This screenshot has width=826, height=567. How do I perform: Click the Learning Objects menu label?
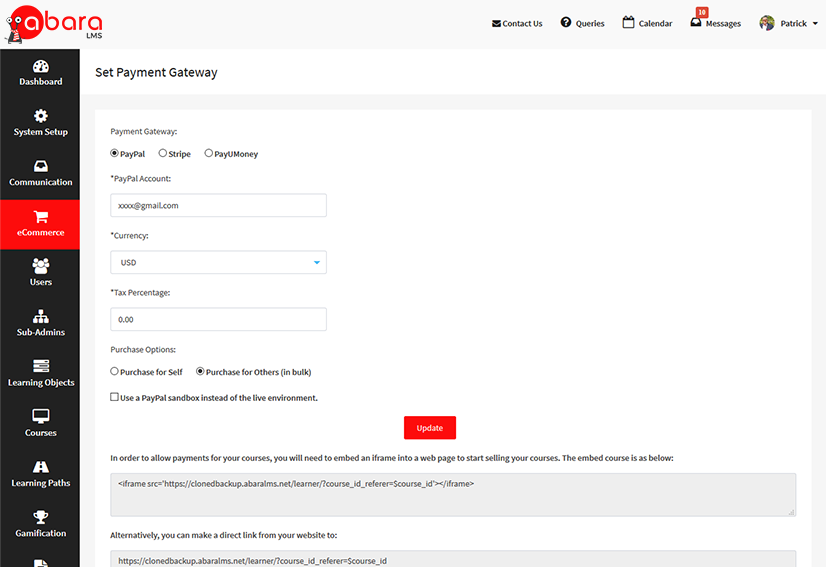point(41,383)
